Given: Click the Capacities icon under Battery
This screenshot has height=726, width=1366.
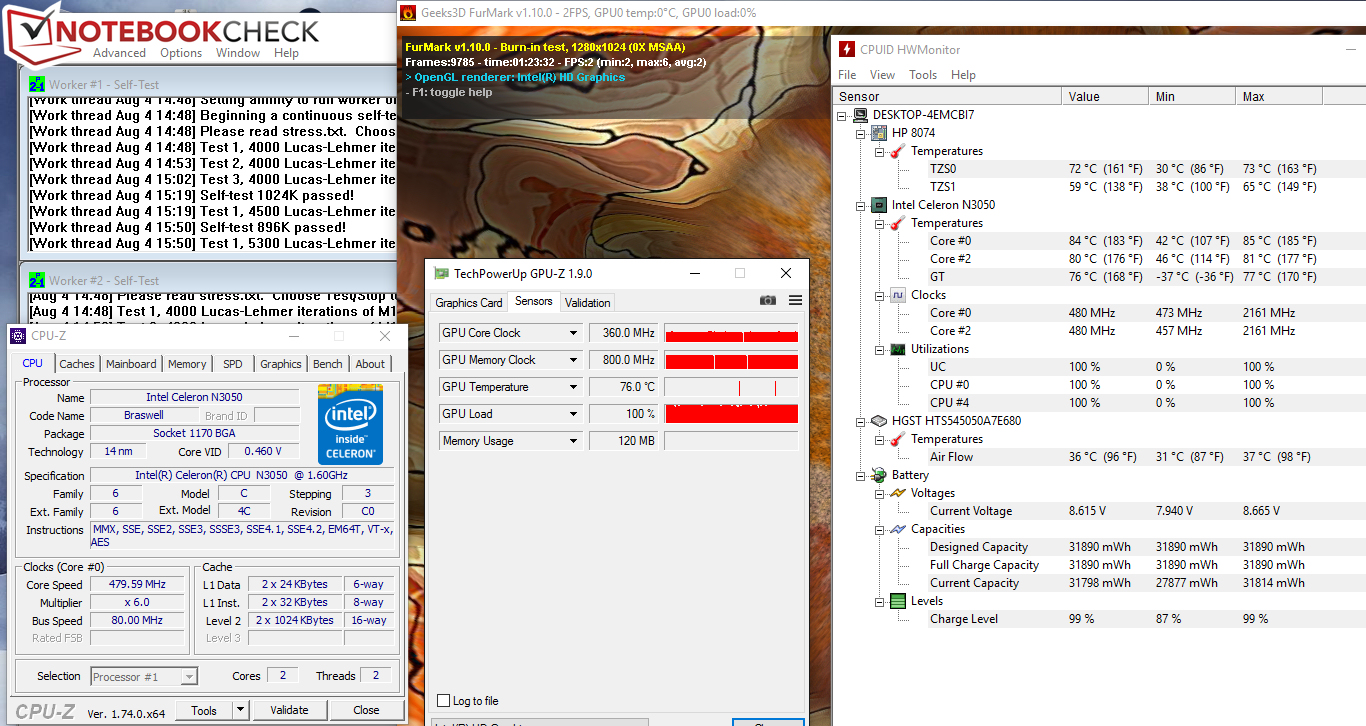Looking at the screenshot, I should pos(898,529).
